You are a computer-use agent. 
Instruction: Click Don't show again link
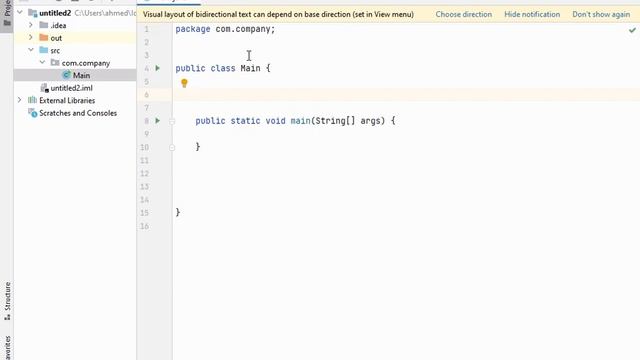601,14
